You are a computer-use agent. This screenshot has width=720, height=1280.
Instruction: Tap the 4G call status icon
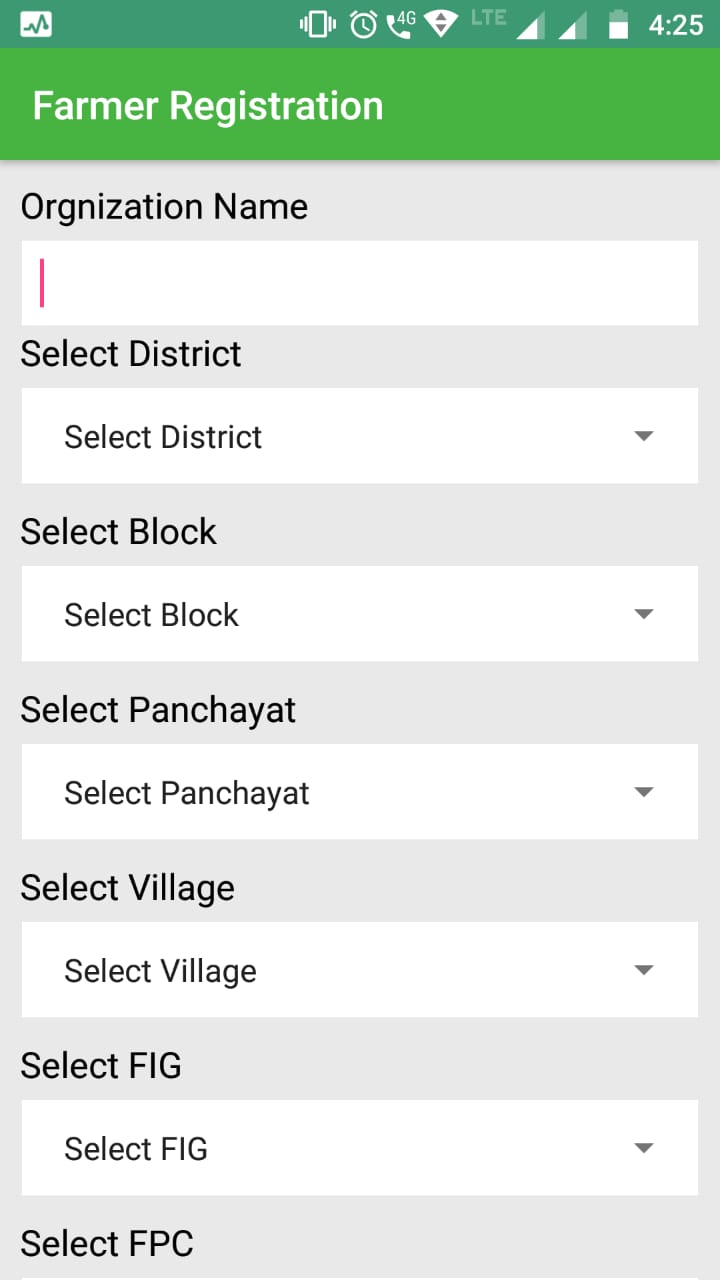pos(400,23)
